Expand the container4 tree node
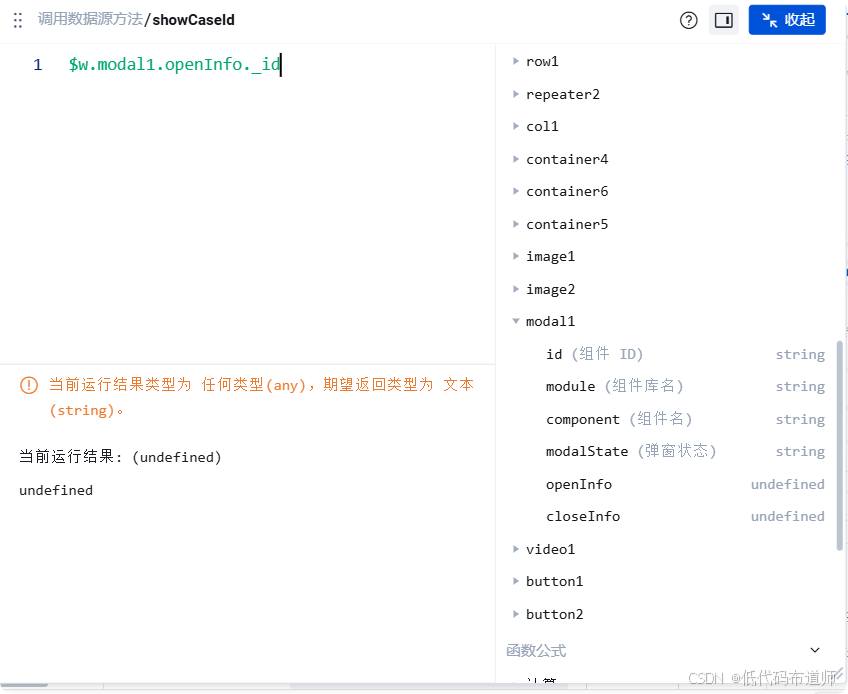Screen dimensions: 848x694 tap(515, 159)
